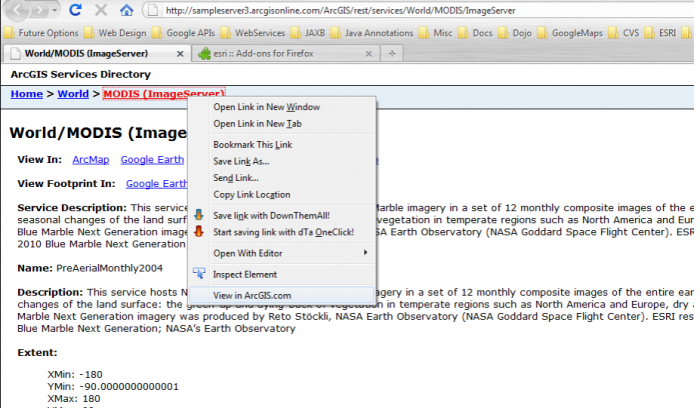This screenshot has width=700, height=408.
Task: Open the Java Annotations bookmark folder
Action: [x=372, y=33]
